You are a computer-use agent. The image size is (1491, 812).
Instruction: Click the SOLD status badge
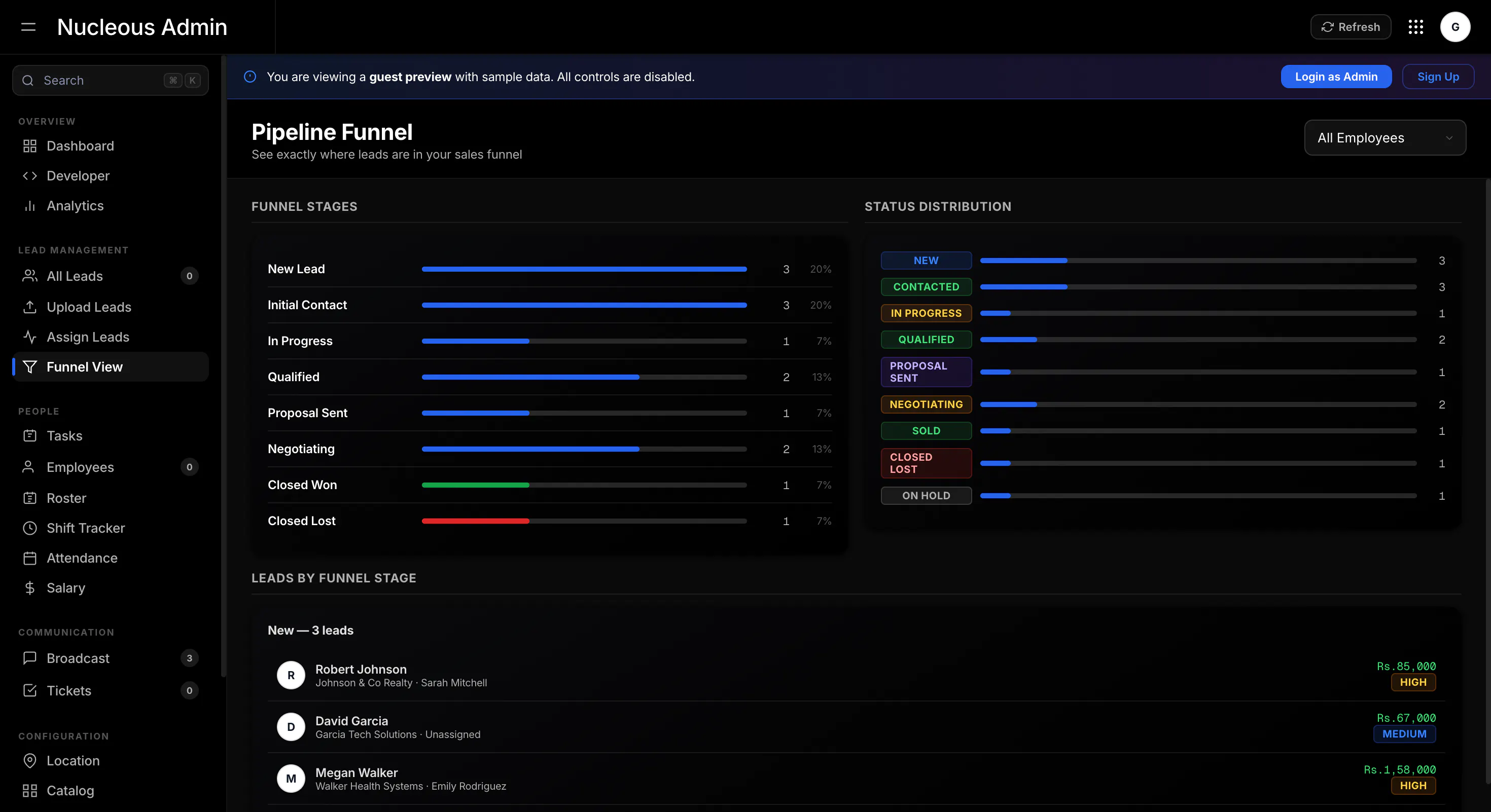pos(926,431)
